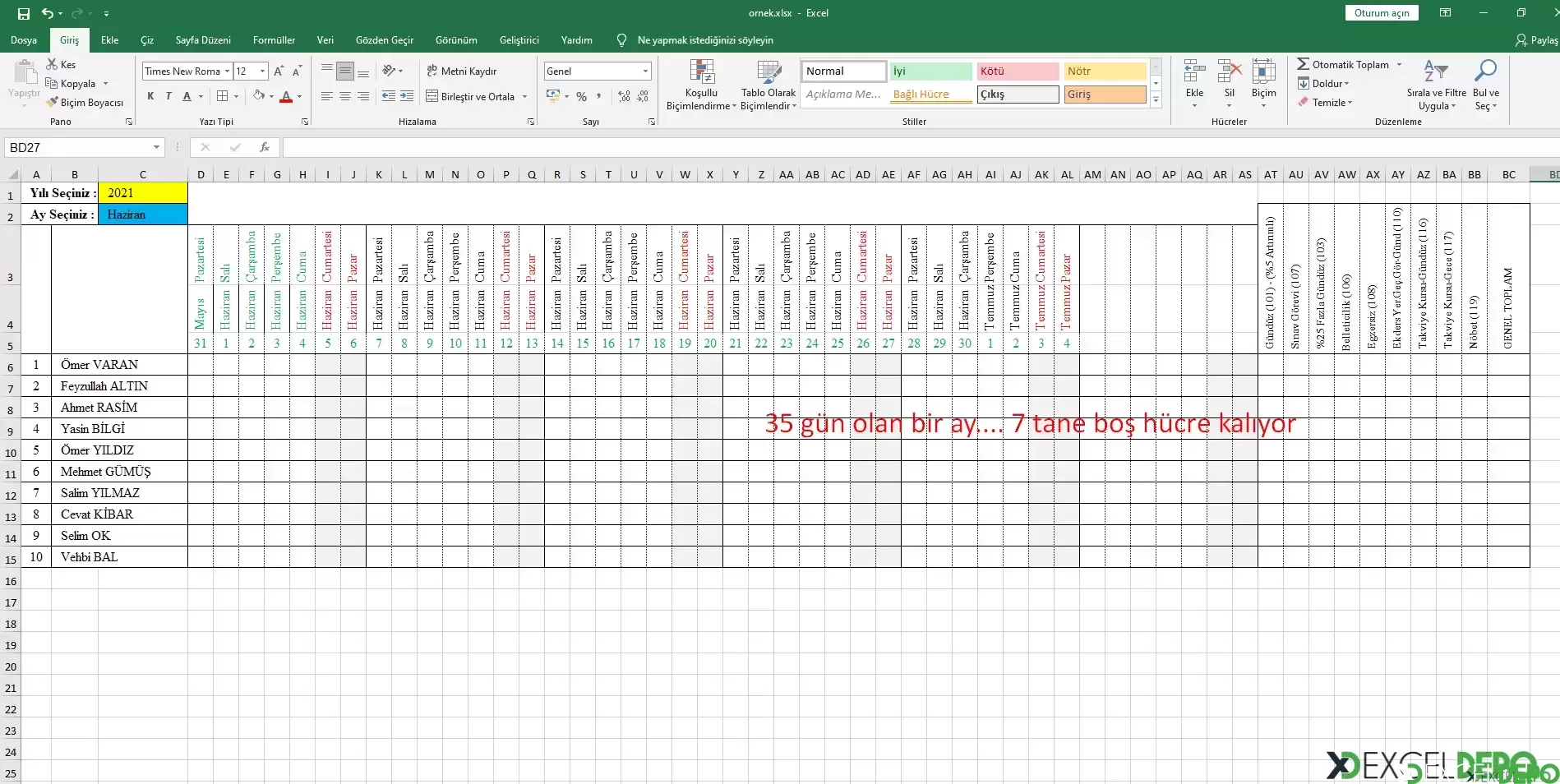Open Koşullu Biçimlendirme menu

pos(701,85)
